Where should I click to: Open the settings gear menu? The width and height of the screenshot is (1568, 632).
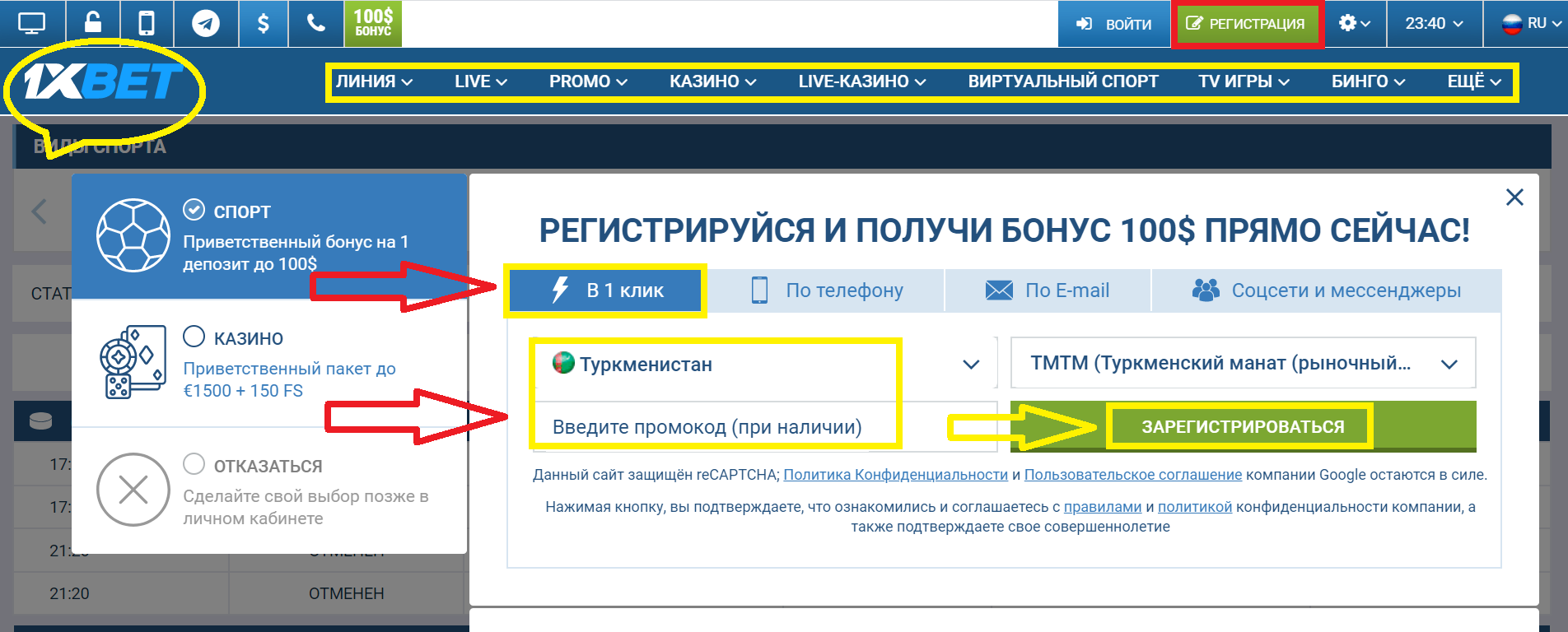click(x=1354, y=23)
